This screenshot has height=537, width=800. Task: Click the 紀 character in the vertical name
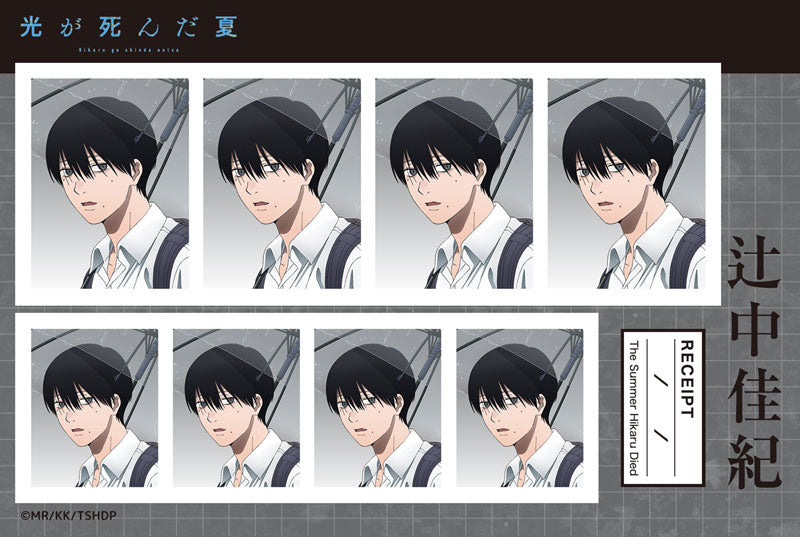[754, 455]
